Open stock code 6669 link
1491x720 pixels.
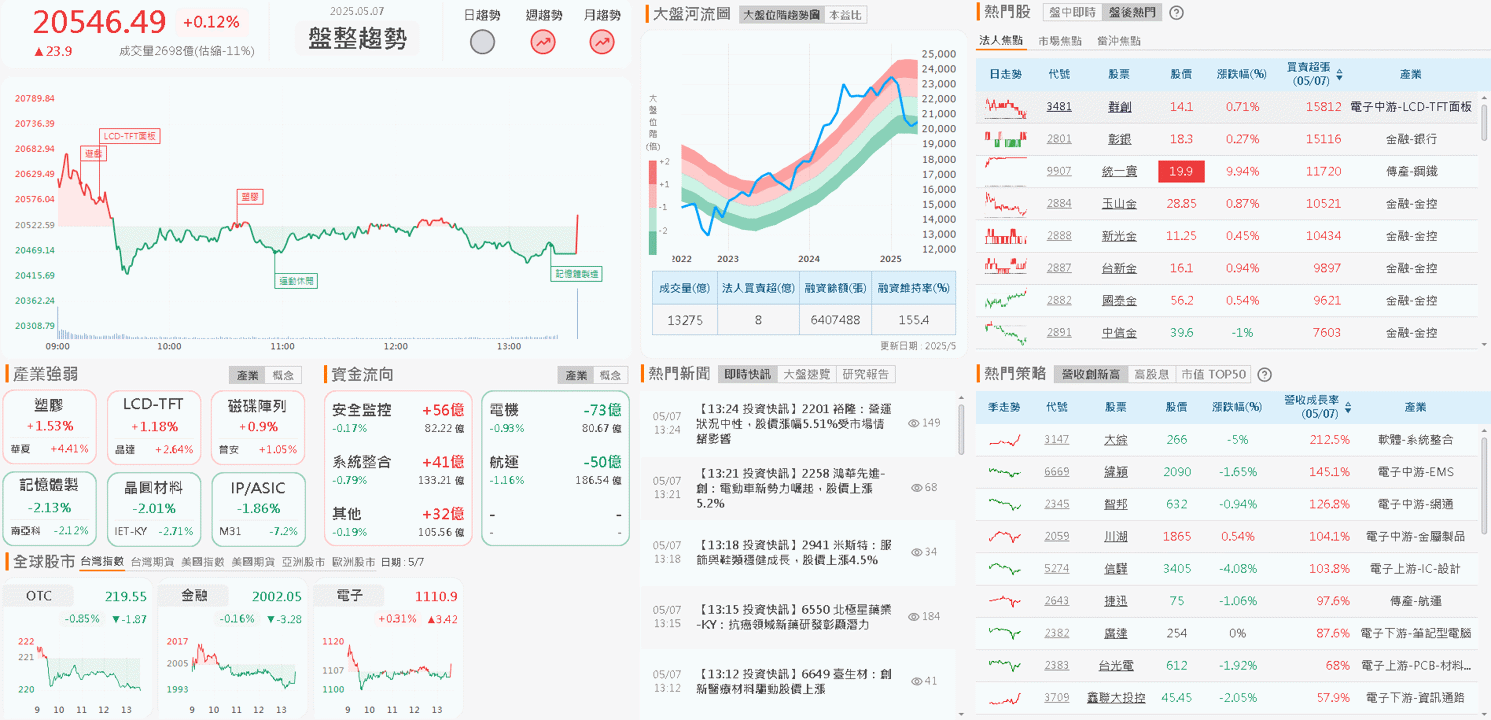tap(1057, 472)
